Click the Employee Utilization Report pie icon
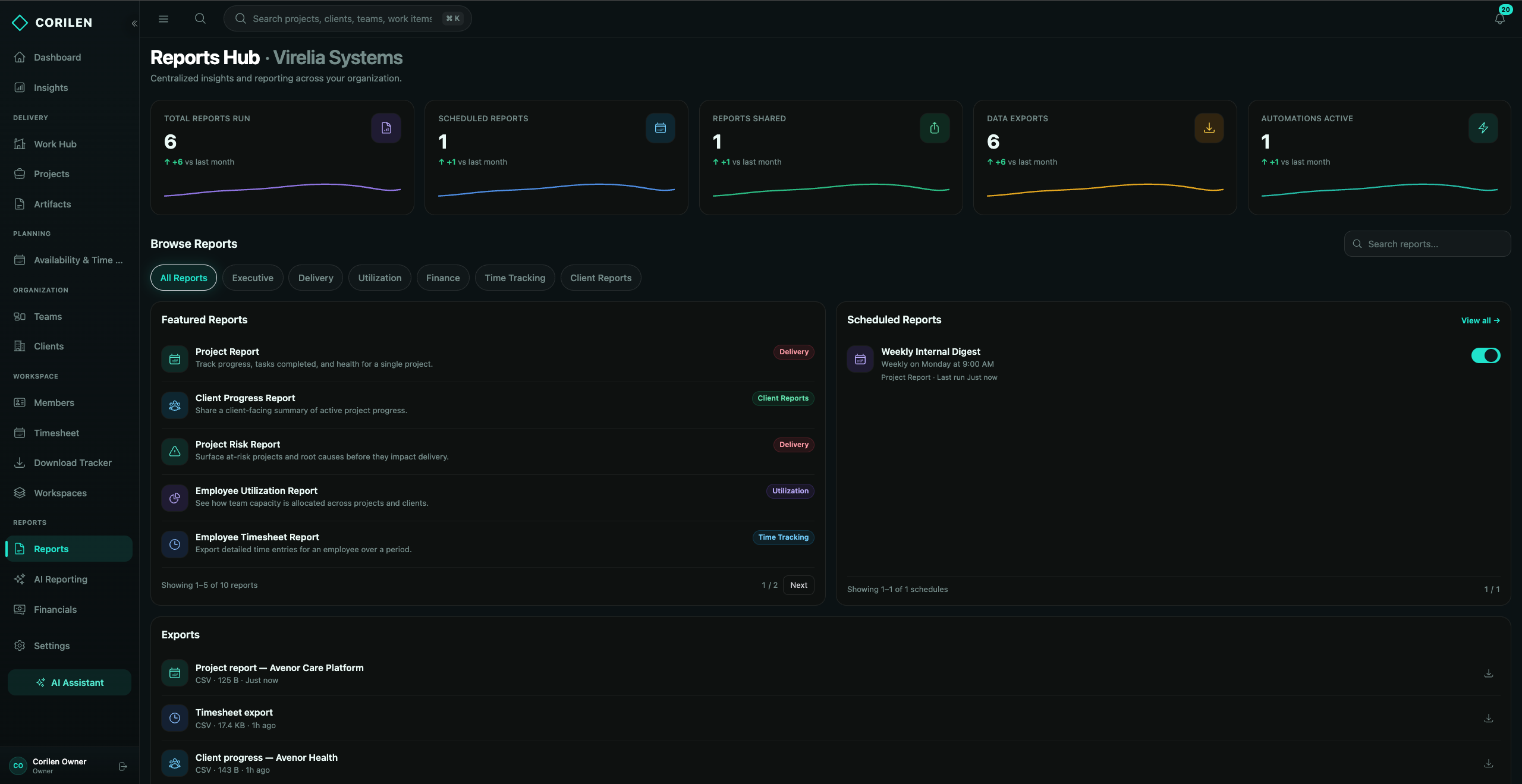This screenshot has height=784, width=1522. (175, 498)
